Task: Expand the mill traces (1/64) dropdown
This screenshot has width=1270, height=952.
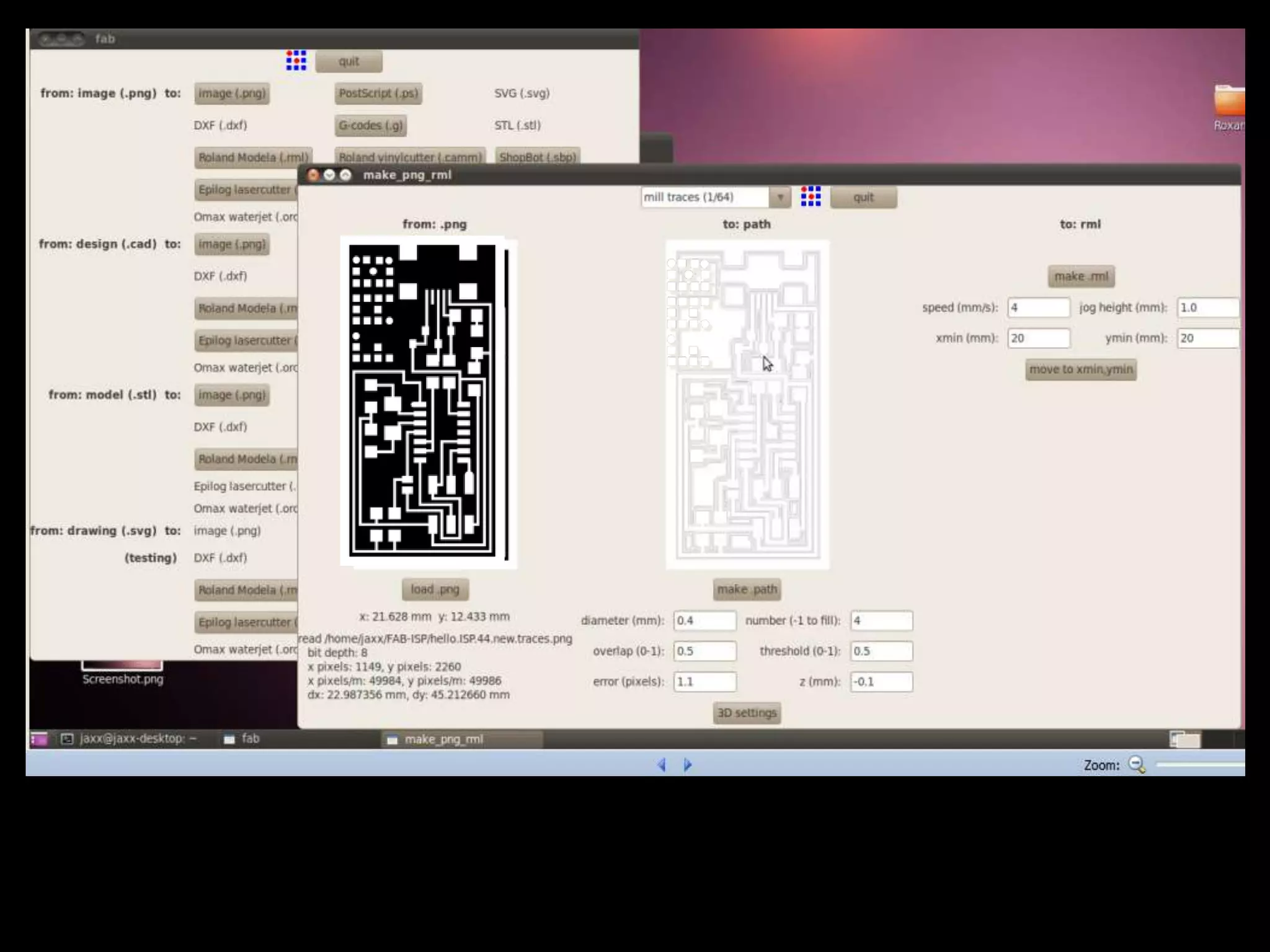Action: coord(779,197)
